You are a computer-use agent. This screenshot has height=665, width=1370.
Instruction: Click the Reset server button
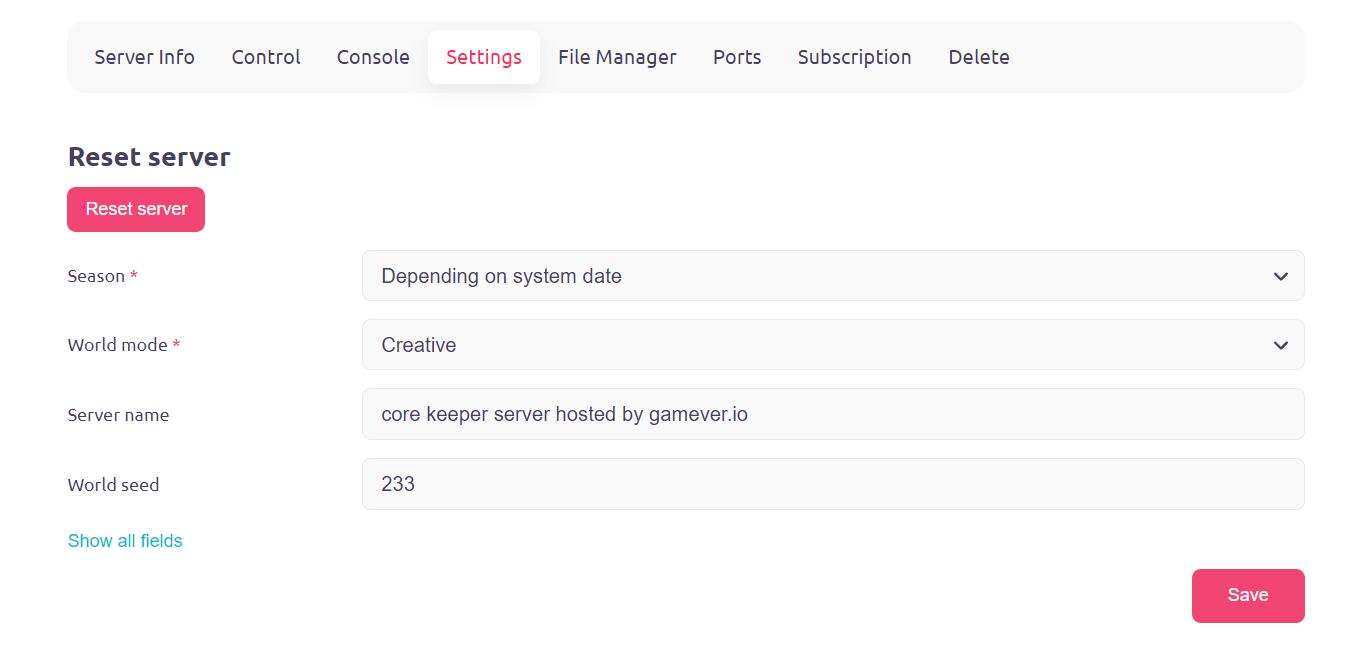(x=135, y=209)
